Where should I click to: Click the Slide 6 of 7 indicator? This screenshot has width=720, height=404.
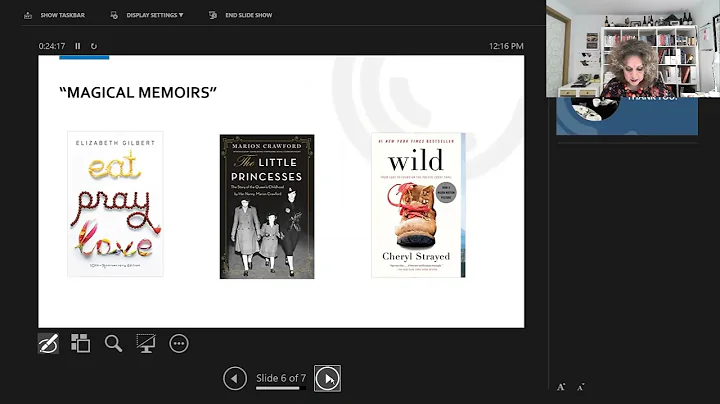click(281, 378)
